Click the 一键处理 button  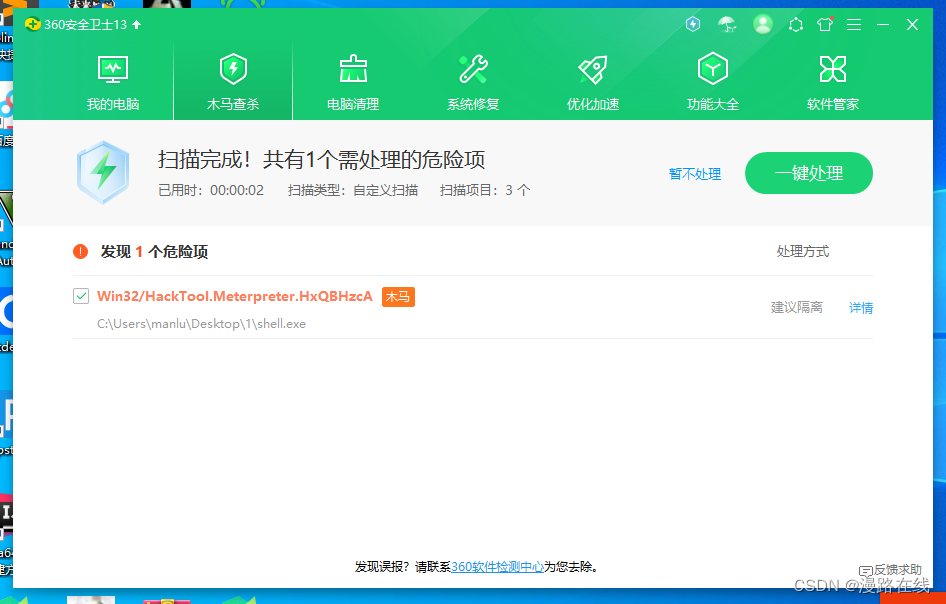click(x=808, y=173)
